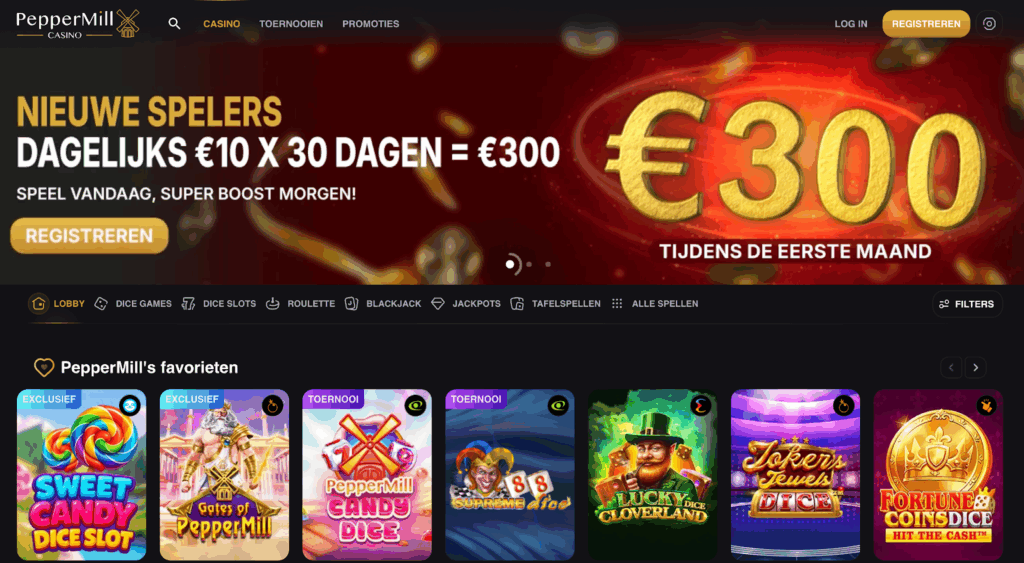Switch to the Toernooien tab

pos(291,24)
